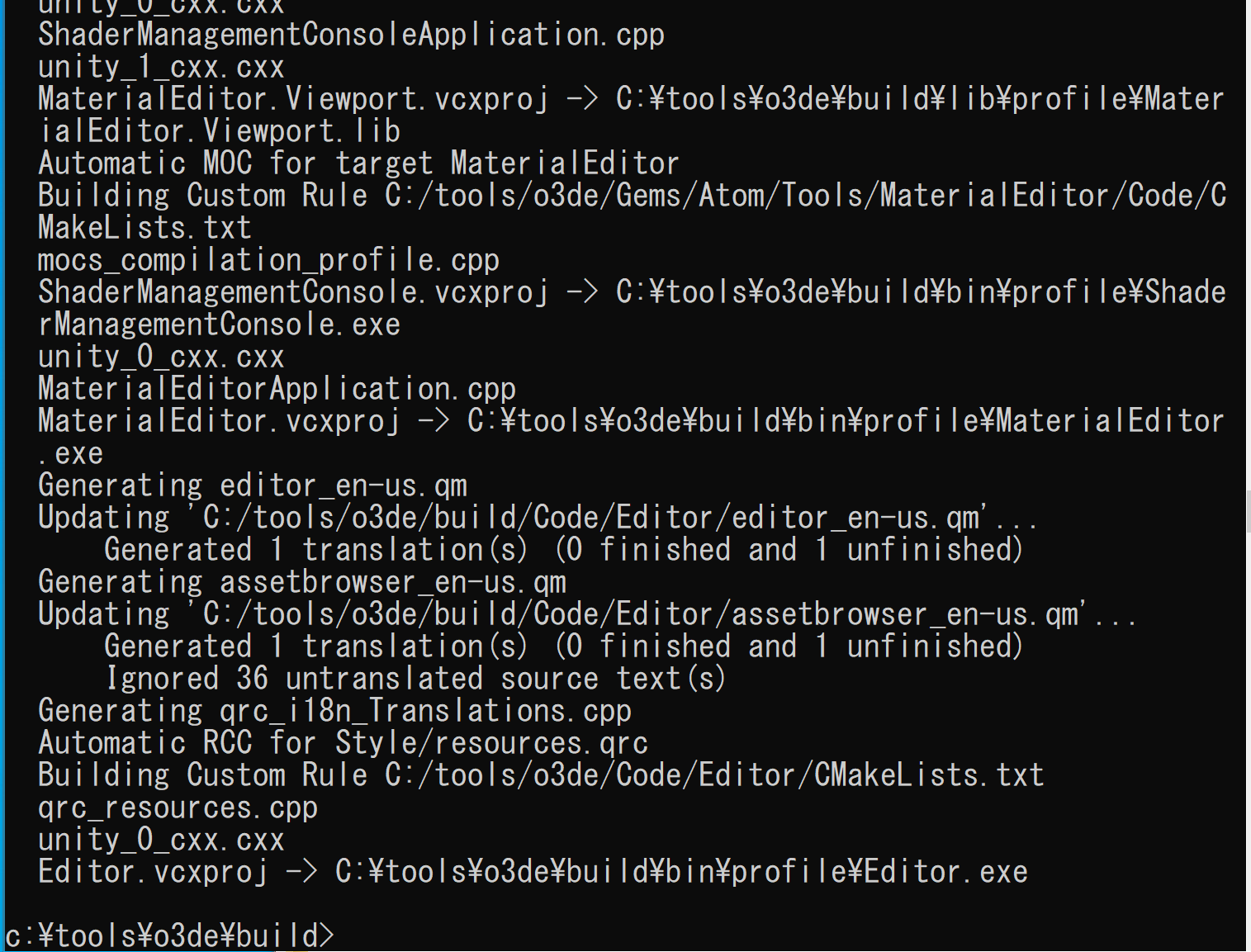
Task: Click the c:¥tools¥o3de¥build> command prompt
Action: pyautogui.click(x=170, y=936)
